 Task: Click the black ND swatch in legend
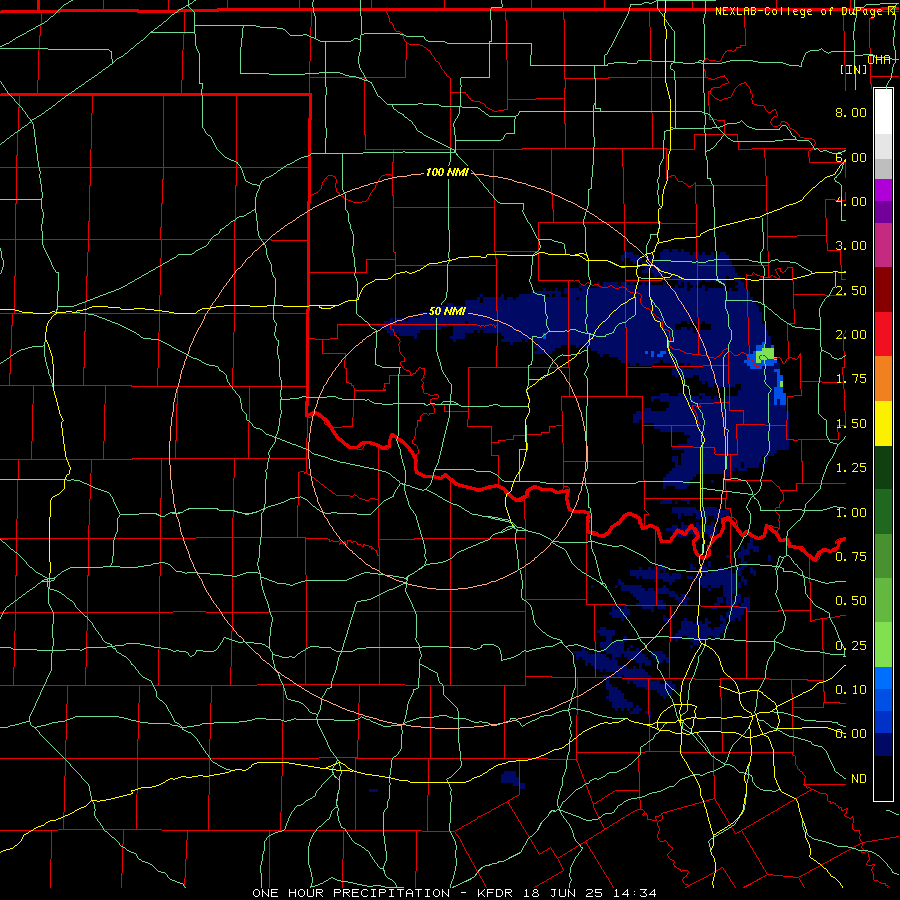click(x=883, y=778)
